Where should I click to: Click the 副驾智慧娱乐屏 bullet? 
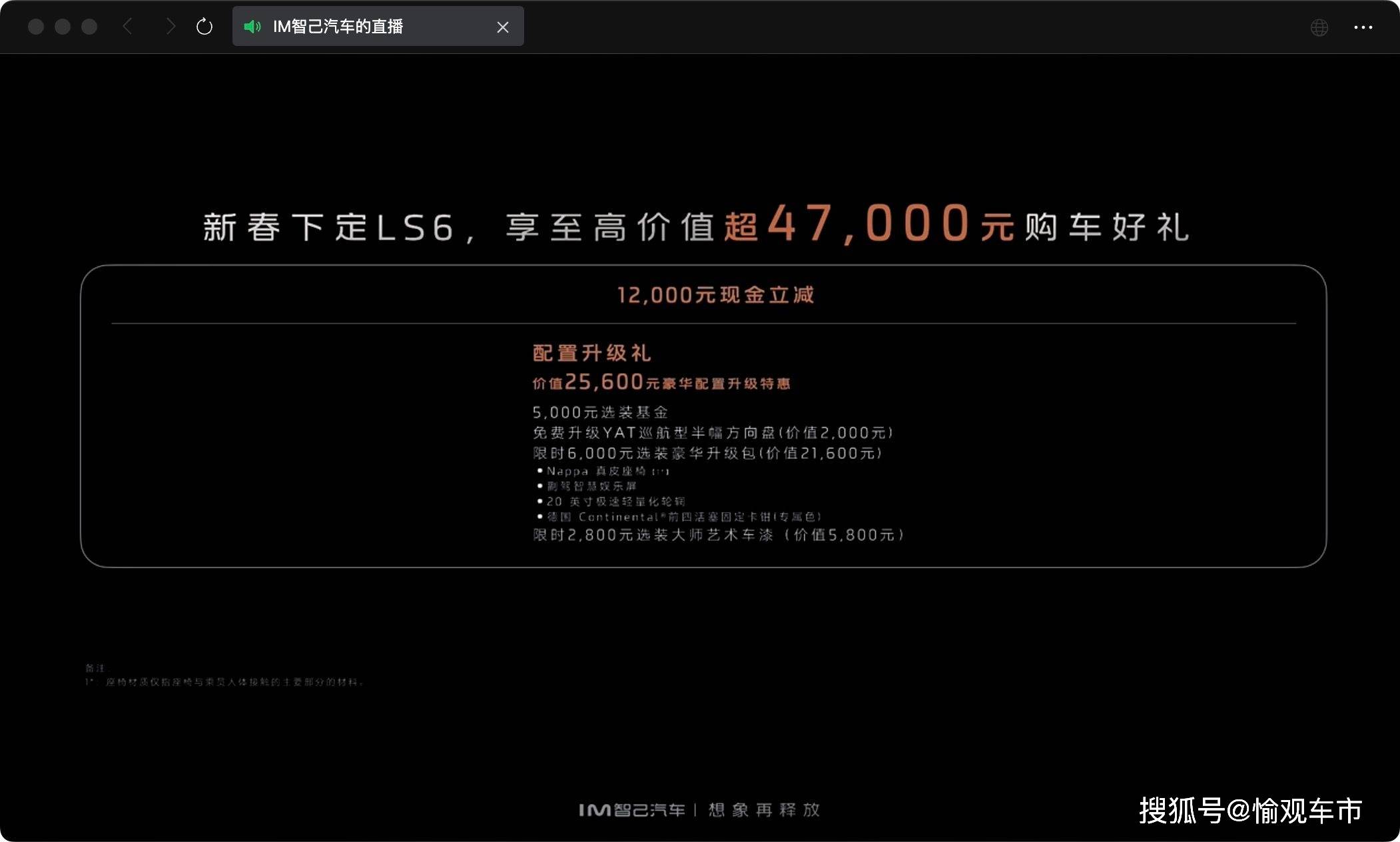pyautogui.click(x=587, y=486)
